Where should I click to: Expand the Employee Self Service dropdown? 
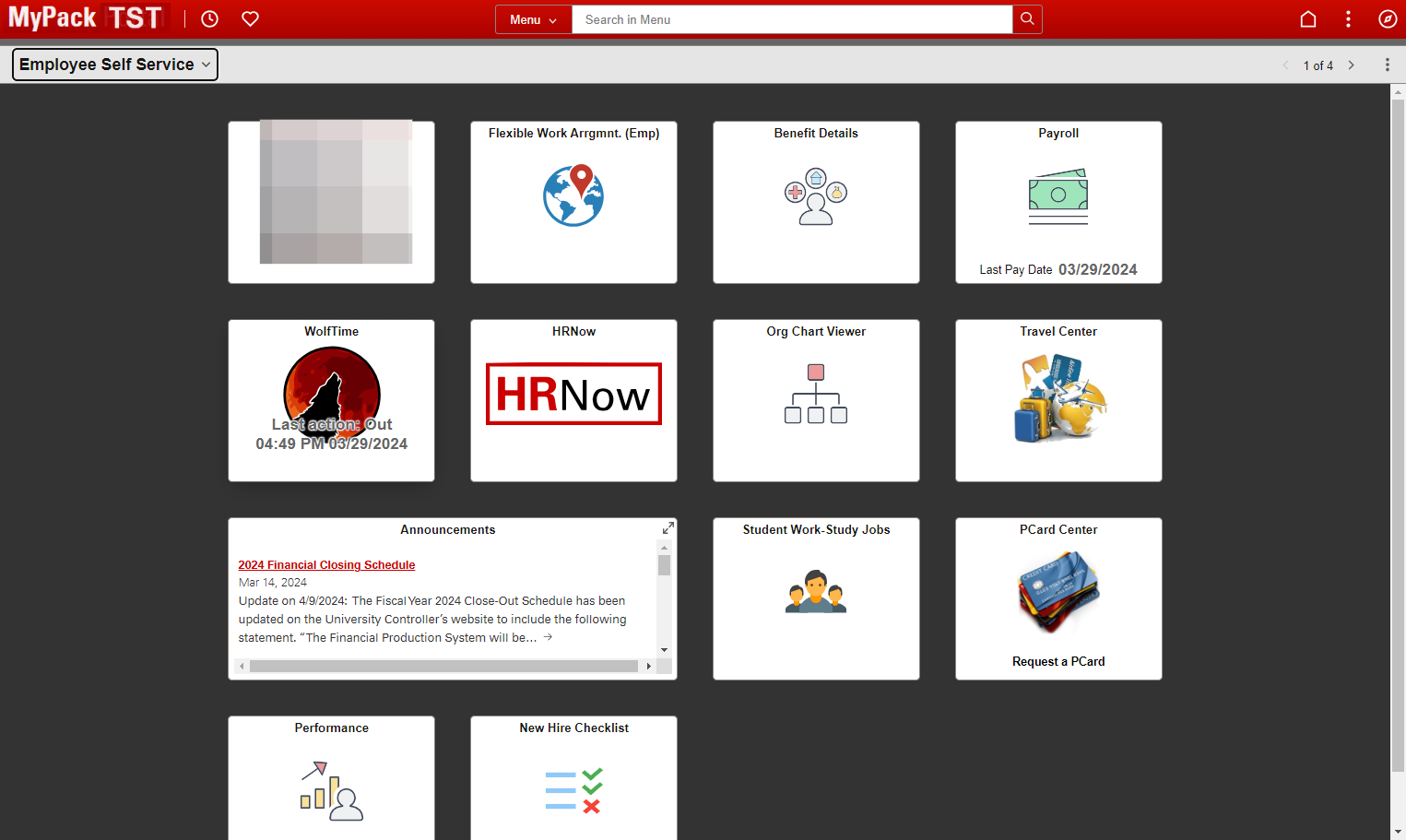[115, 65]
